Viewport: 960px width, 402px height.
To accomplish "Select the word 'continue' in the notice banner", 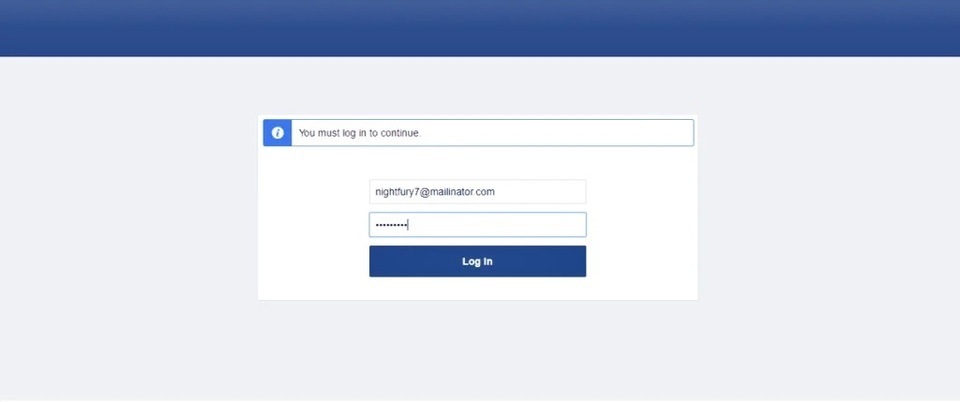I will tap(400, 133).
